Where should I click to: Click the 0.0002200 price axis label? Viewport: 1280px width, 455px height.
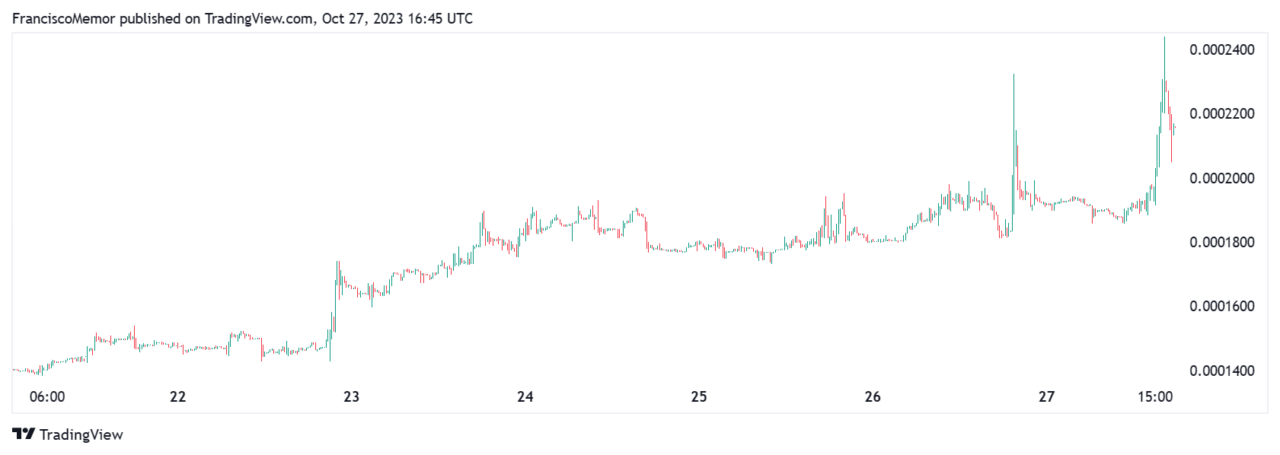tap(1223, 114)
